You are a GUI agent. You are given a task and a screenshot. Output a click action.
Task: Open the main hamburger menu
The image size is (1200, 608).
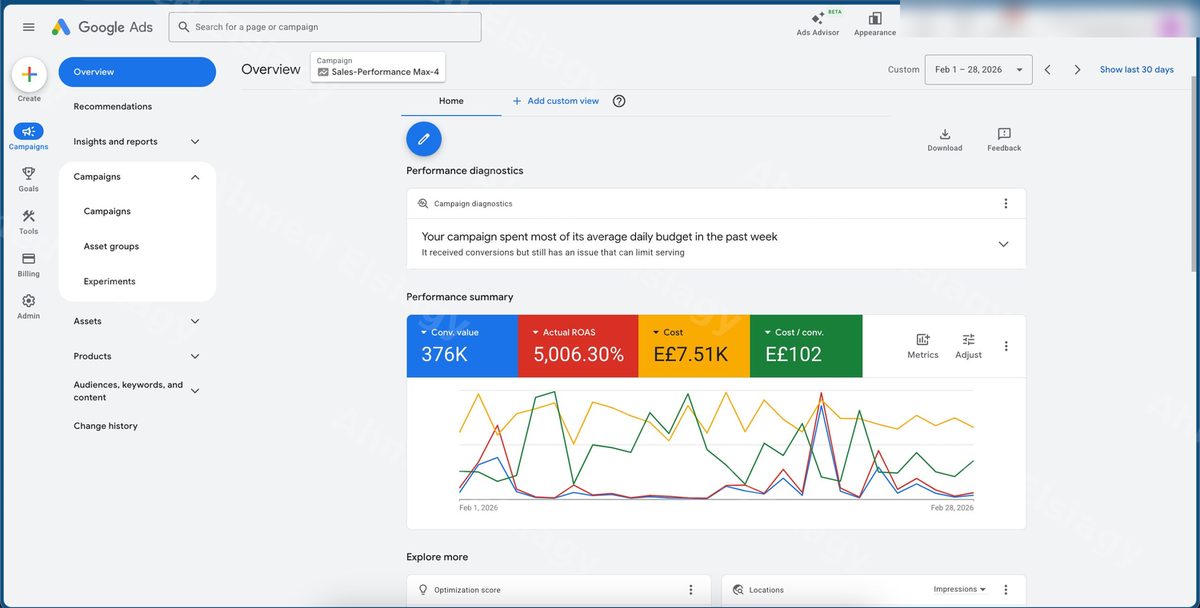(x=29, y=27)
